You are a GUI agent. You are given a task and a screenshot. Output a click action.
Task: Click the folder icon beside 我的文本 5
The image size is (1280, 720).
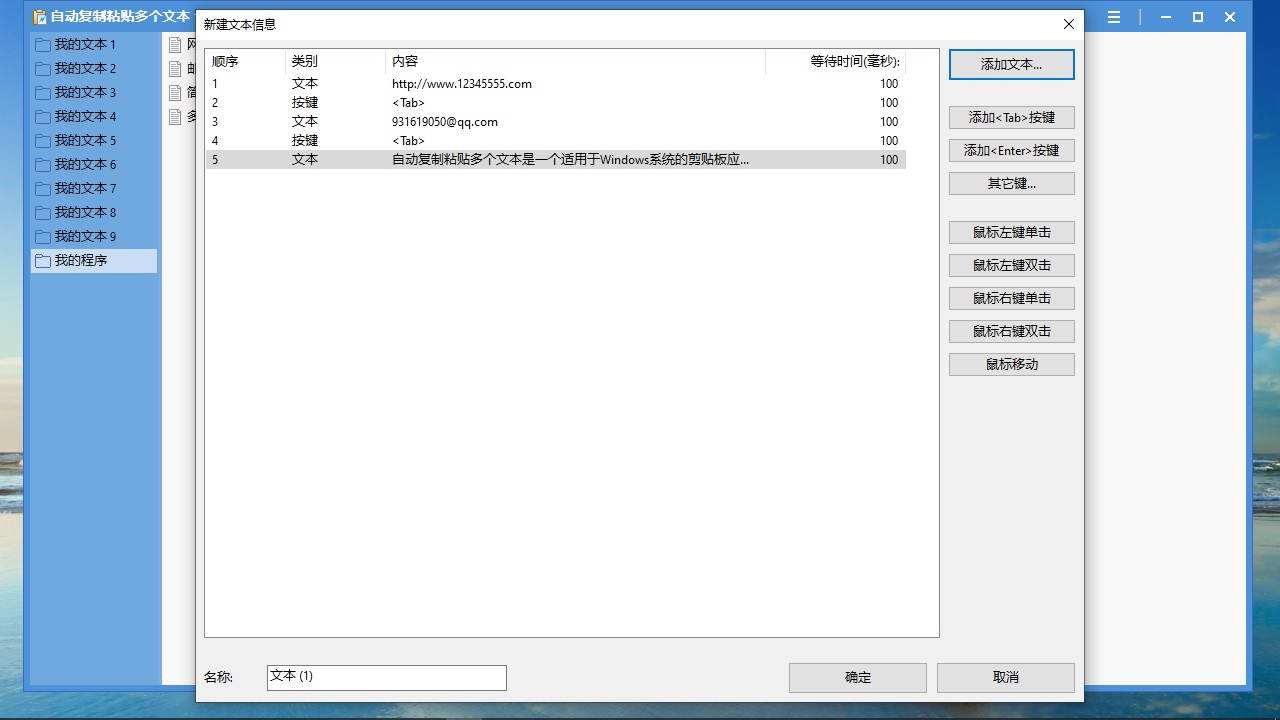pyautogui.click(x=42, y=141)
